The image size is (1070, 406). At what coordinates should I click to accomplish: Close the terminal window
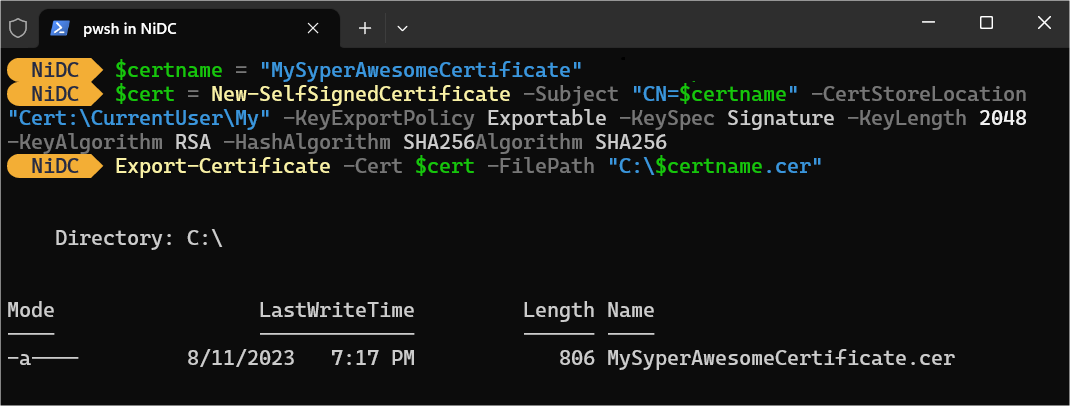[x=1041, y=23]
